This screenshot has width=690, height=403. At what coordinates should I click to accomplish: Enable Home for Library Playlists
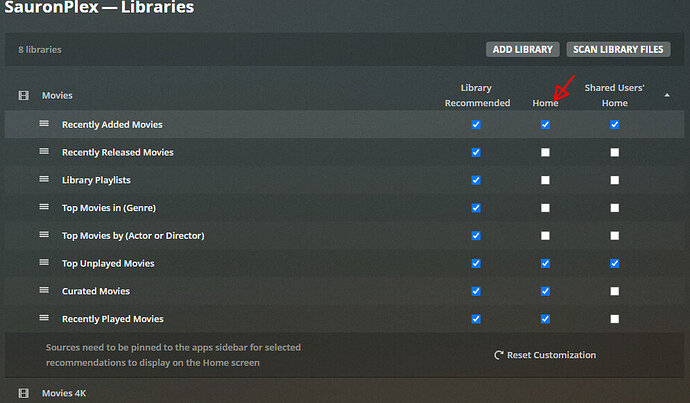click(545, 180)
